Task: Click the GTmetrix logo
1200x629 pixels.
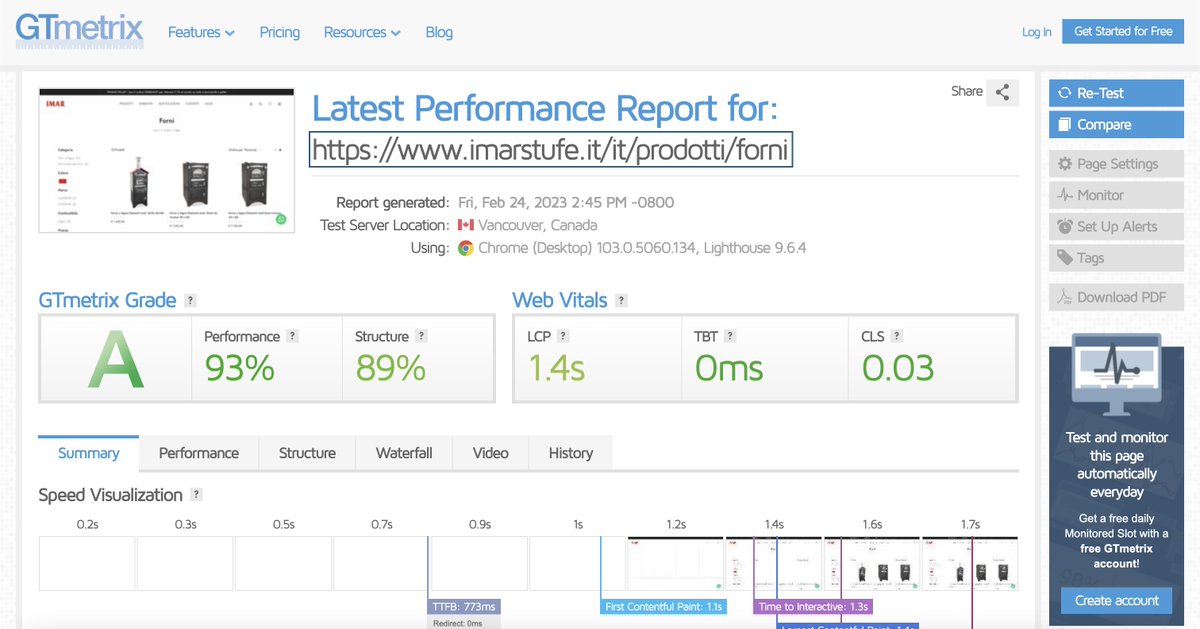Action: [79, 31]
